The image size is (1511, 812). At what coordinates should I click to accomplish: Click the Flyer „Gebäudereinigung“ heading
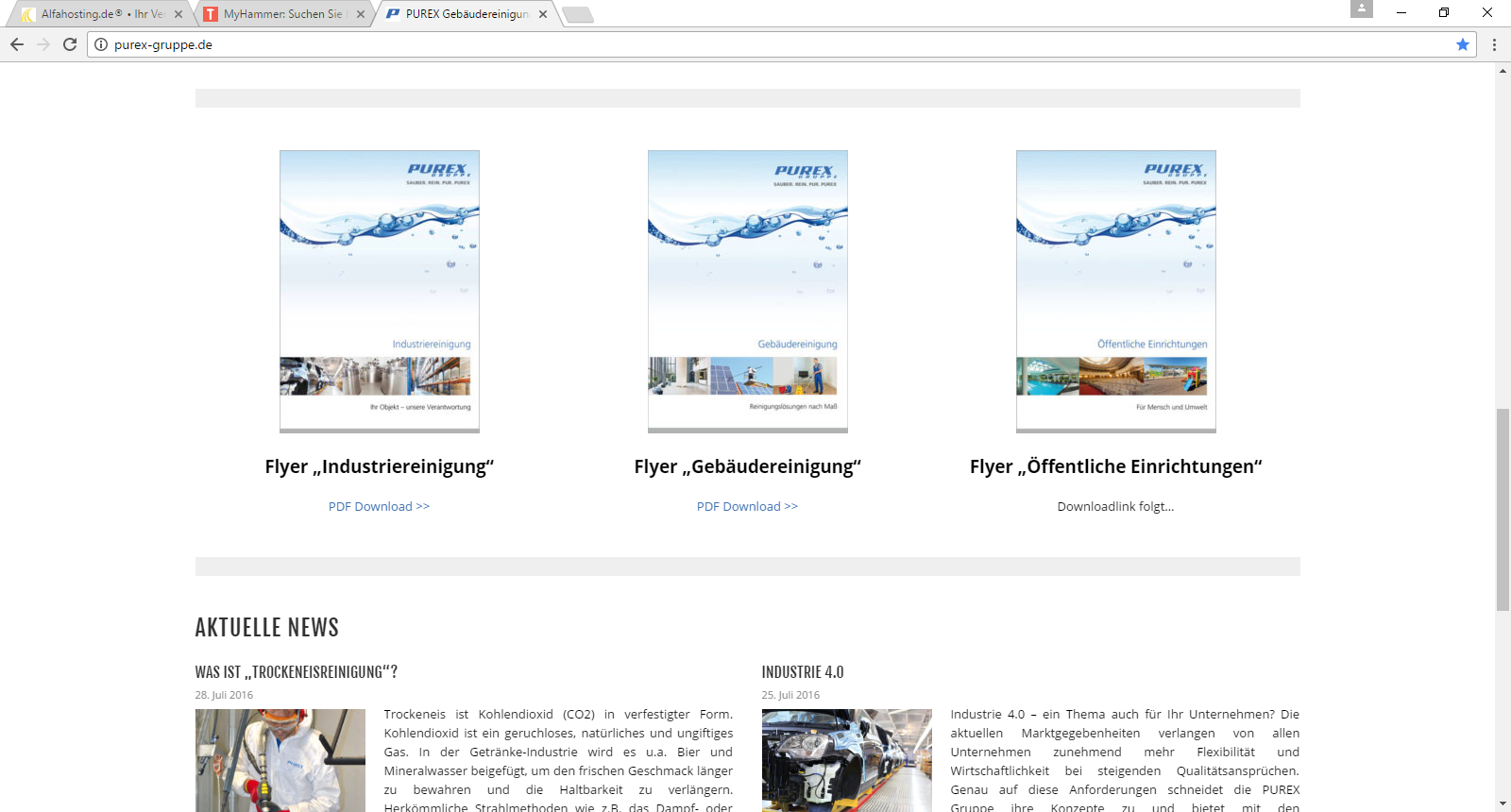pyautogui.click(x=748, y=466)
